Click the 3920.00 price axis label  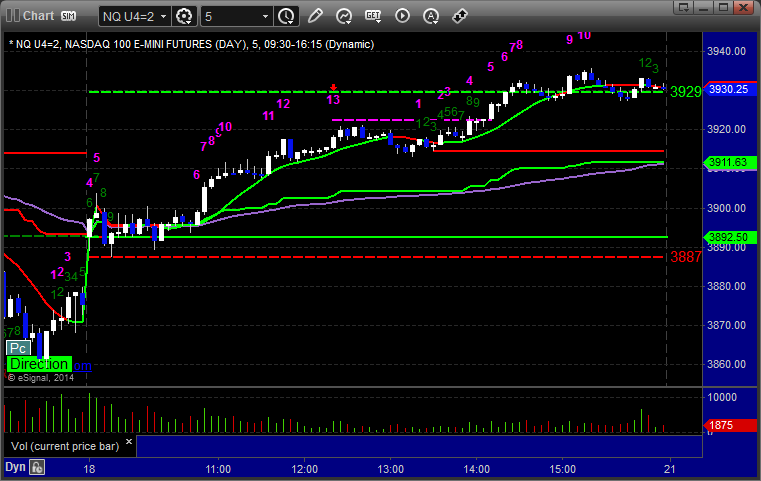pyautogui.click(x=727, y=129)
